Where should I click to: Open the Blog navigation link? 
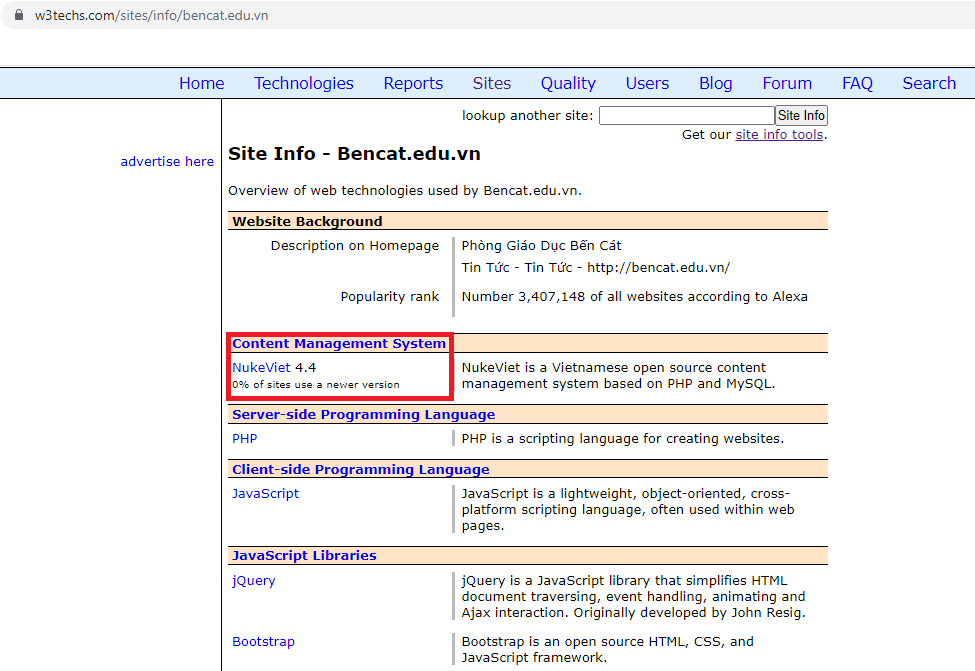pyautogui.click(x=715, y=83)
